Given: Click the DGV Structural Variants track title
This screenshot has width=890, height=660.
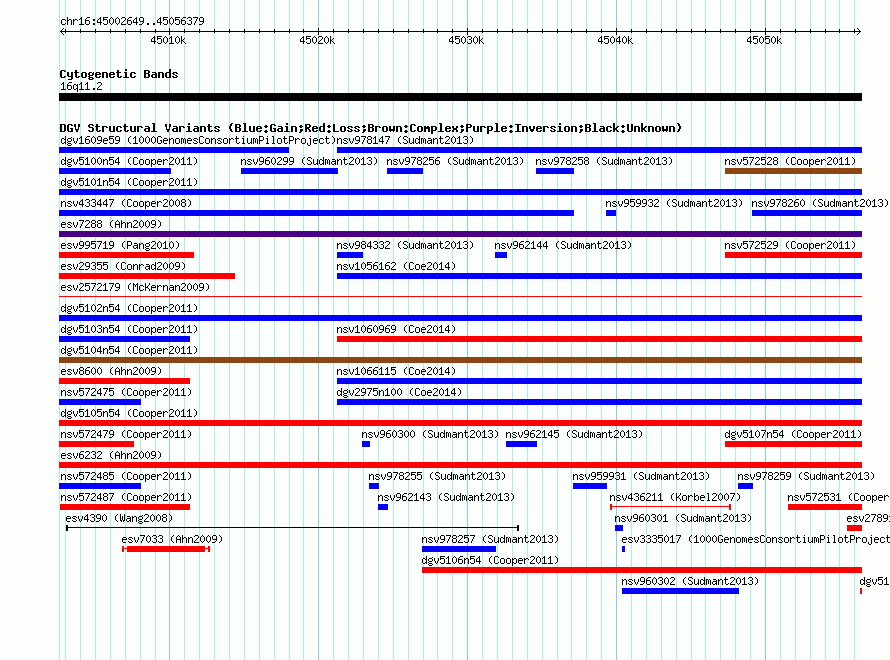Looking at the screenshot, I should point(371,128).
